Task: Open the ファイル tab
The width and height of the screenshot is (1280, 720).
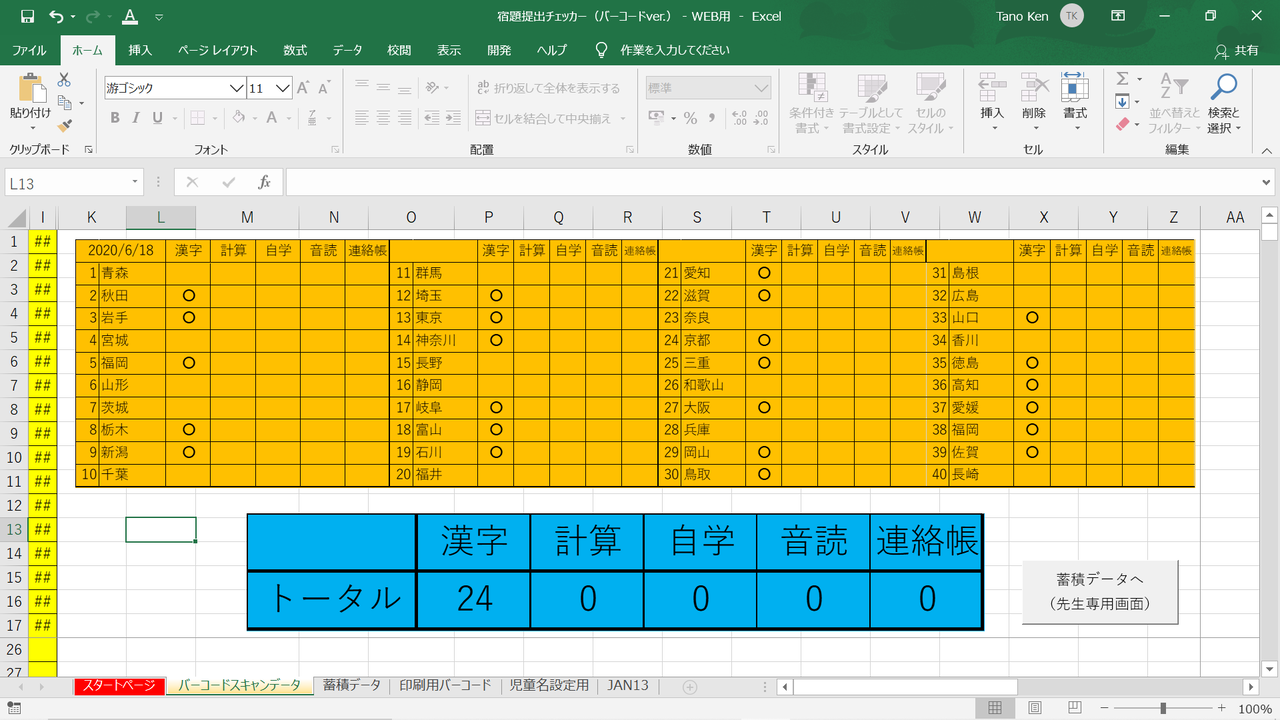Action: click(29, 50)
